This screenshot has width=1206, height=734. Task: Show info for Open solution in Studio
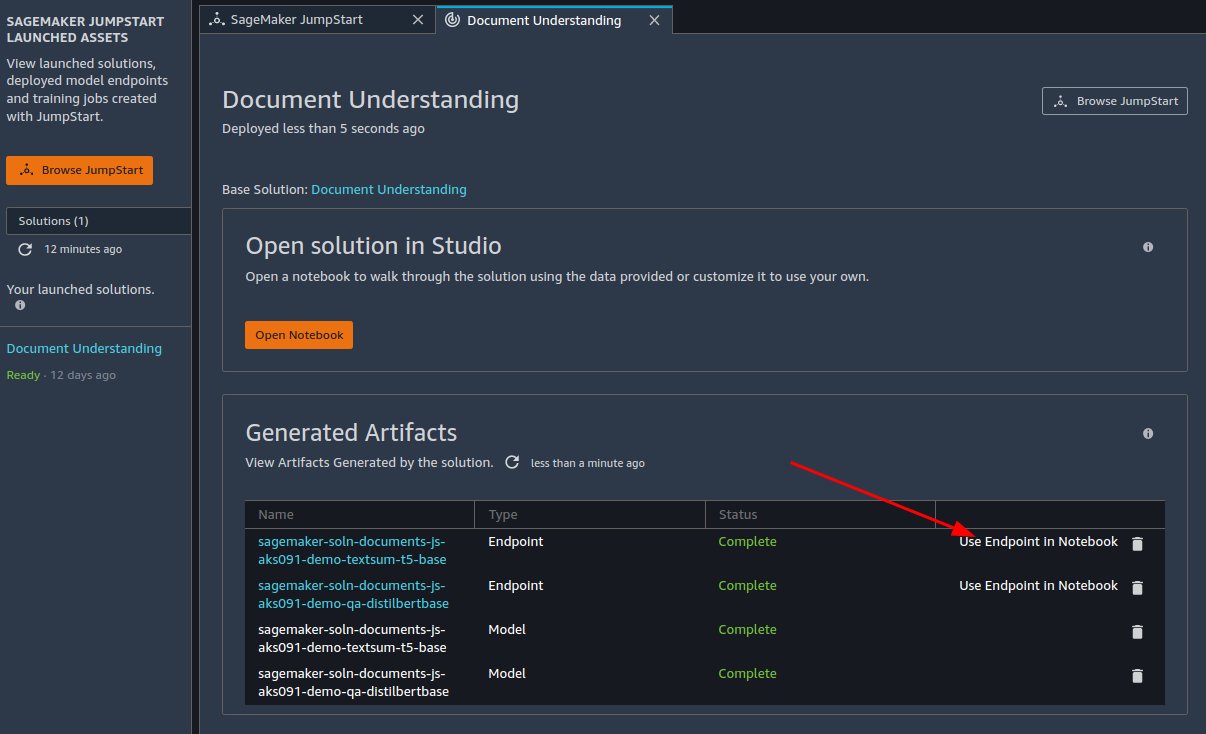[x=1148, y=247]
